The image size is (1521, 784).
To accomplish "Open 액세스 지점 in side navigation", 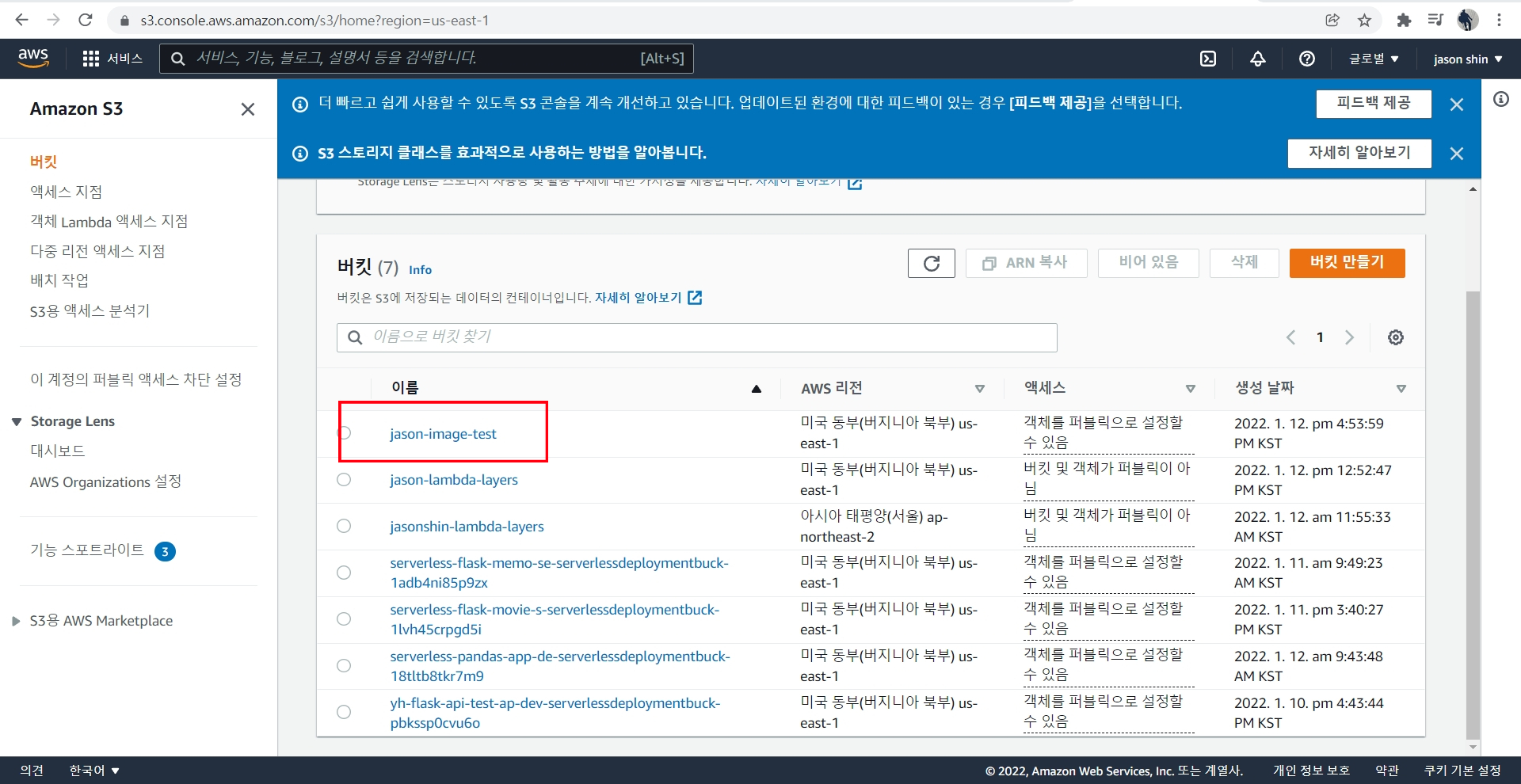I will click(x=67, y=192).
